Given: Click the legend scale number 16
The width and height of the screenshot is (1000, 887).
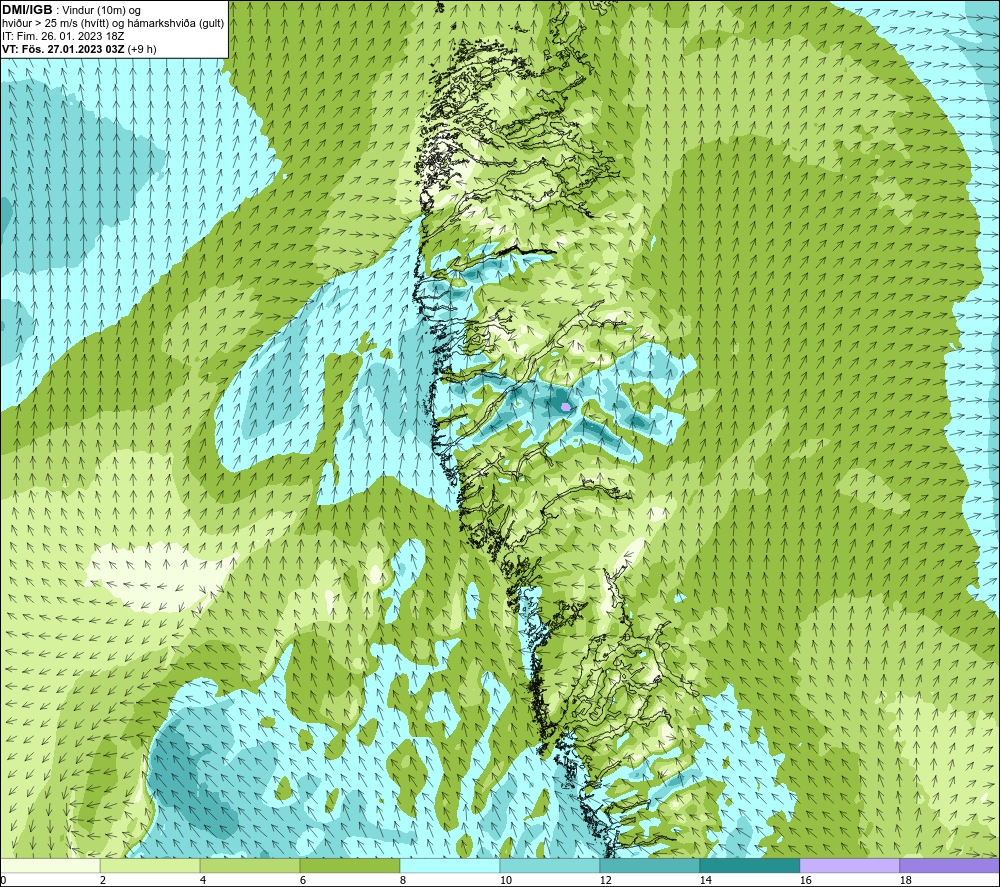Looking at the screenshot, I should pyautogui.click(x=805, y=881).
